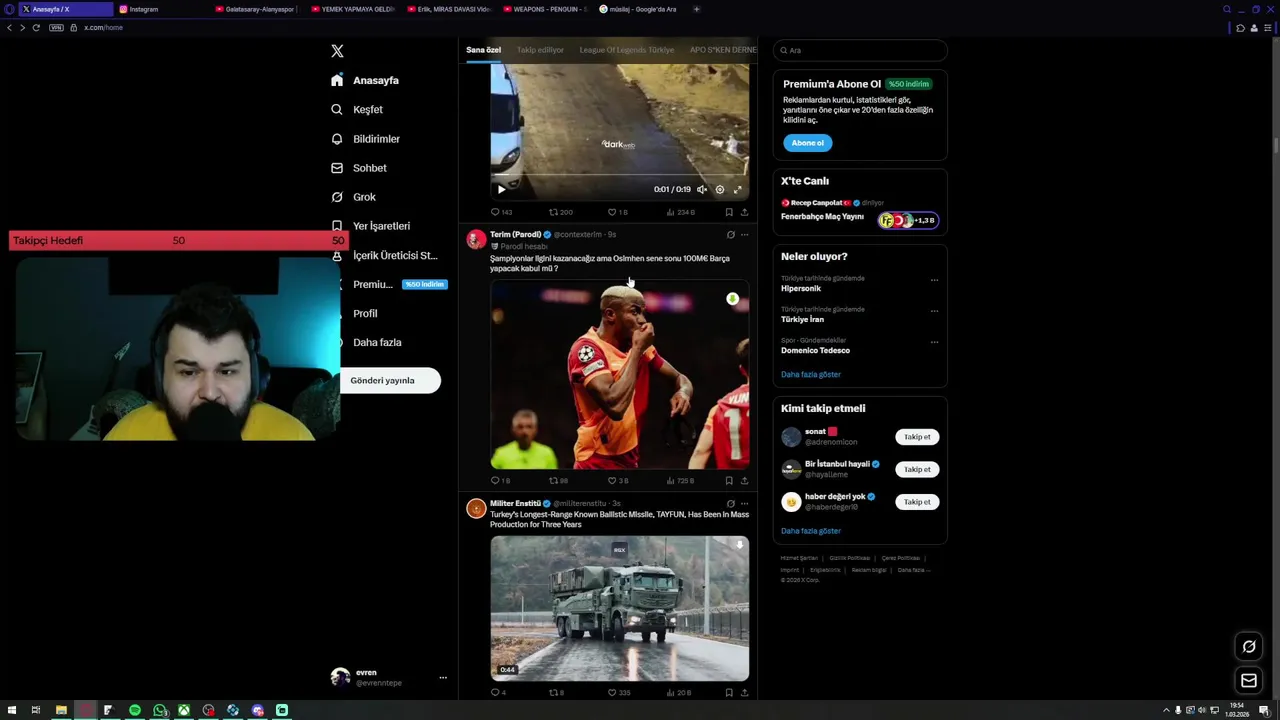The image size is (1280, 720).
Task: Open a new browser tab with plus
Action: (x=697, y=9)
